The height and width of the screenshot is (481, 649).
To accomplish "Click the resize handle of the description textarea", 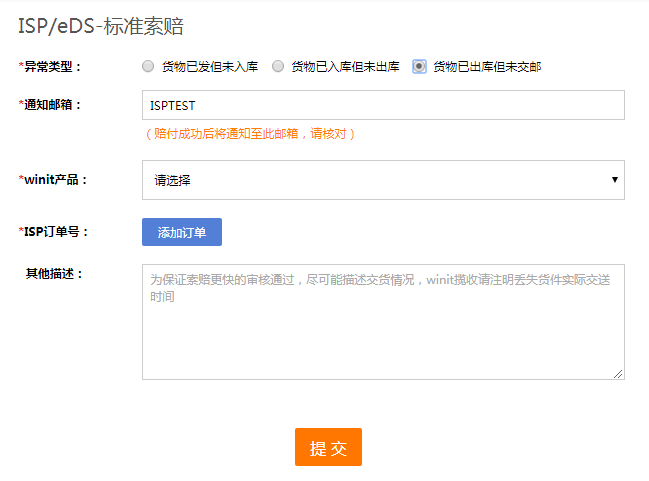I will [618, 374].
